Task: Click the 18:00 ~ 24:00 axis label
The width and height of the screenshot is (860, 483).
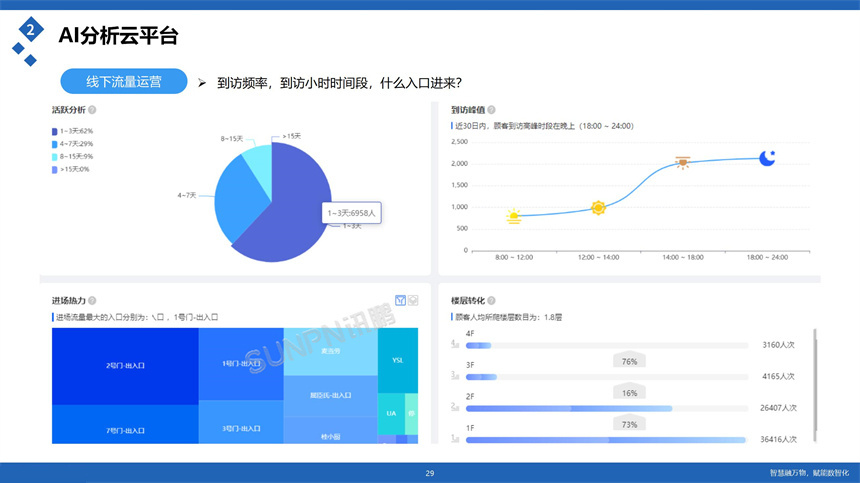Action: pos(767,257)
